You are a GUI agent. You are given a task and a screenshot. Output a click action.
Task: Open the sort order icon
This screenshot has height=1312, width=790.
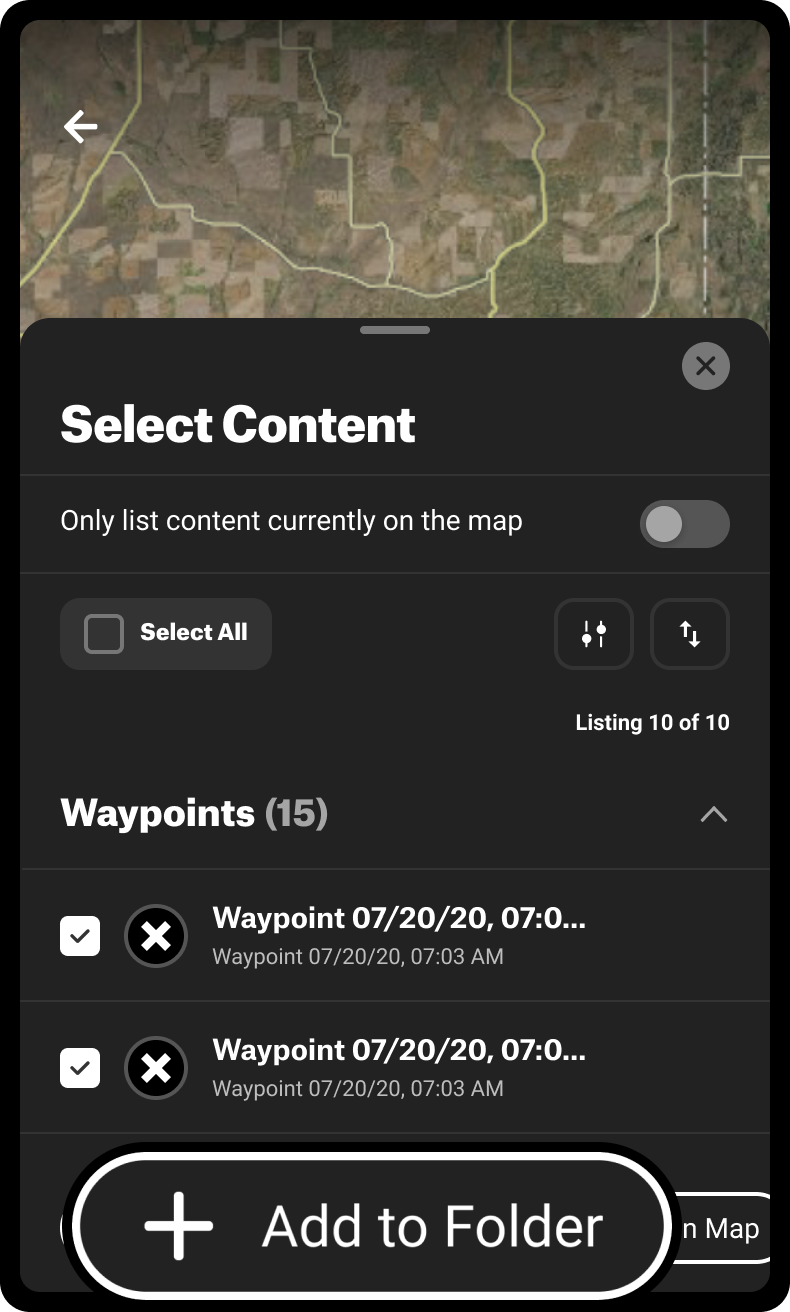(x=690, y=633)
